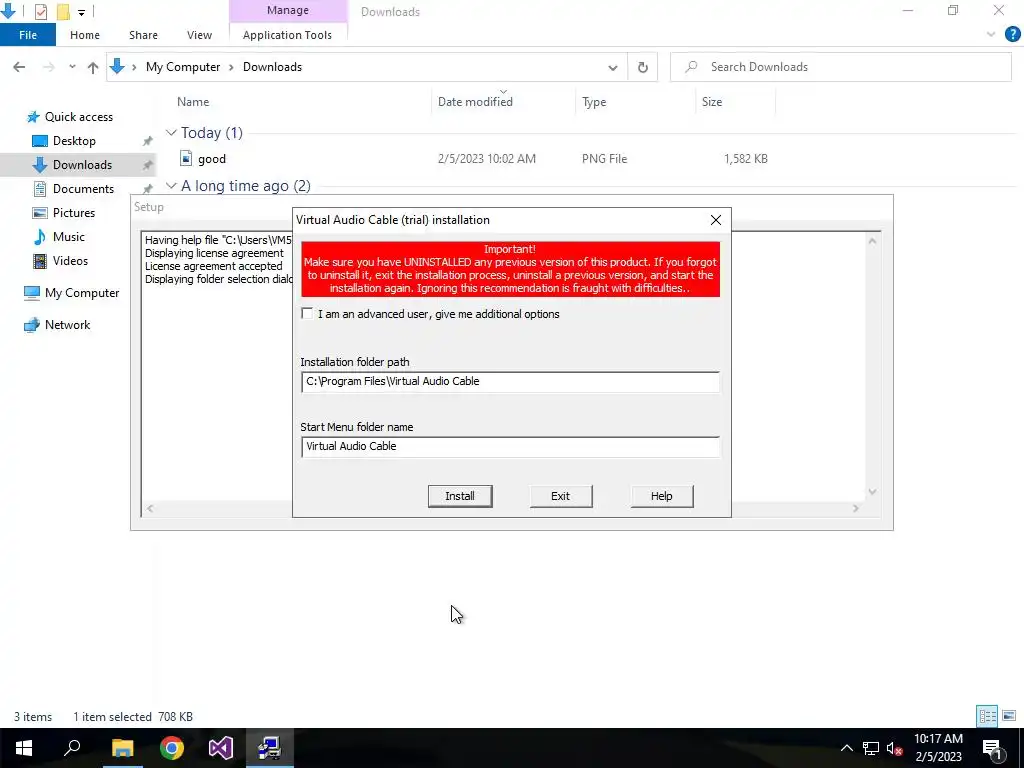Refresh the Downloads folder

coord(643,67)
